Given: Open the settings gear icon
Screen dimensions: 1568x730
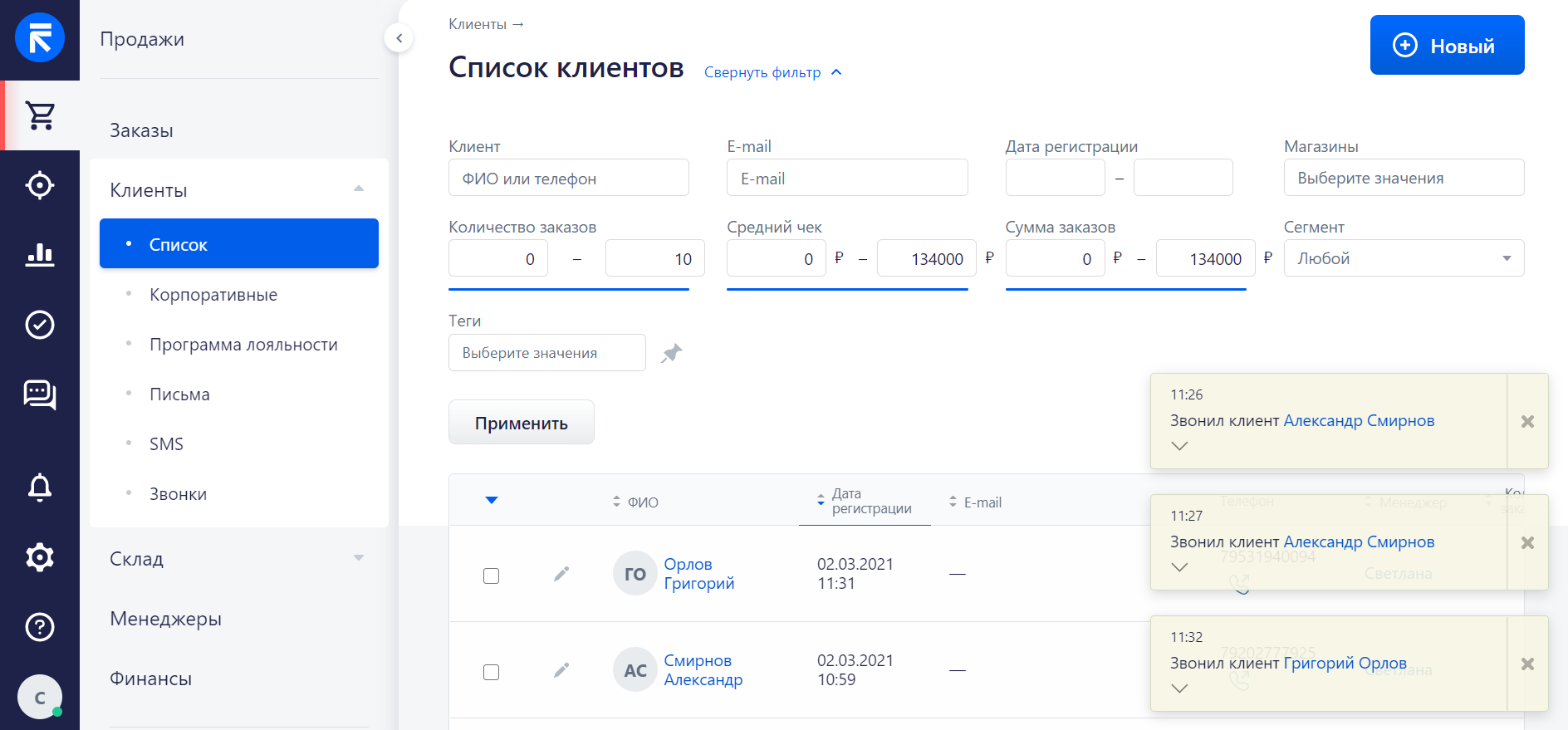Looking at the screenshot, I should tap(40, 557).
